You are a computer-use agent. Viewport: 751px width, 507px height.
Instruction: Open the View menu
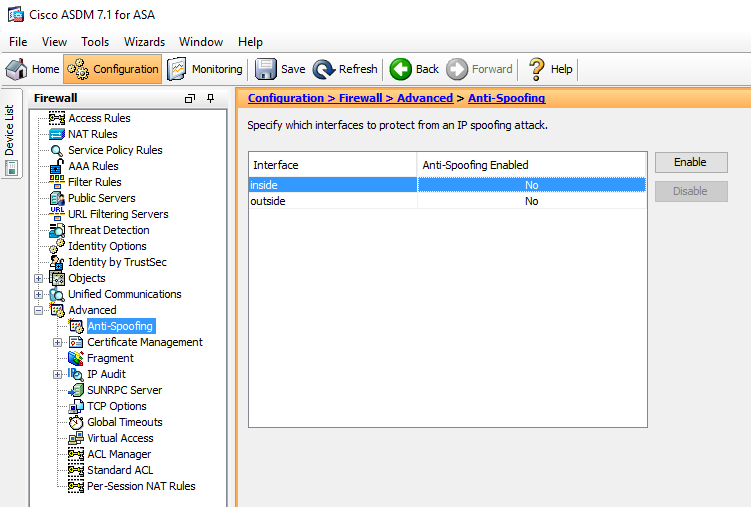click(x=54, y=42)
